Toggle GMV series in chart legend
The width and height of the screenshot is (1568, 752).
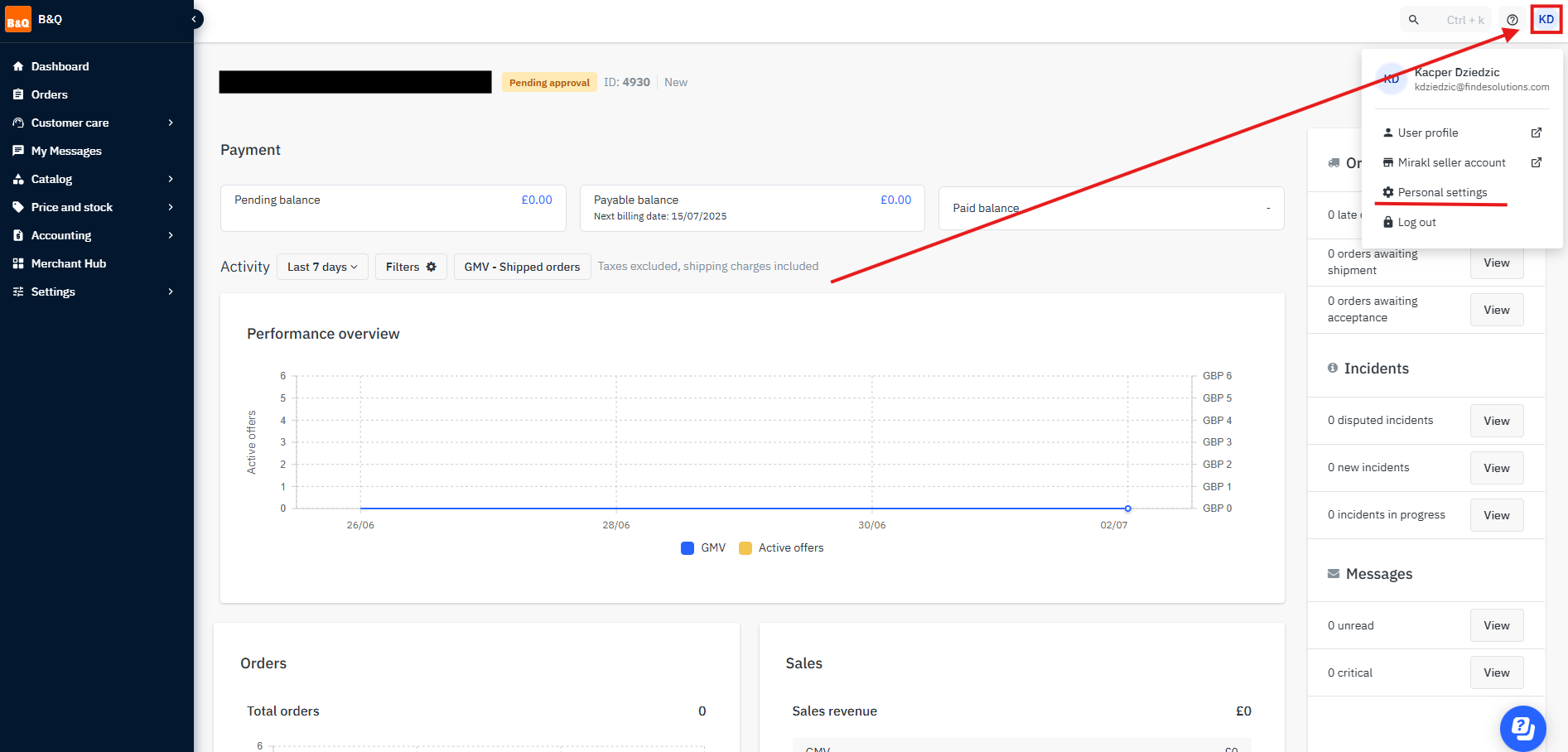[x=702, y=548]
